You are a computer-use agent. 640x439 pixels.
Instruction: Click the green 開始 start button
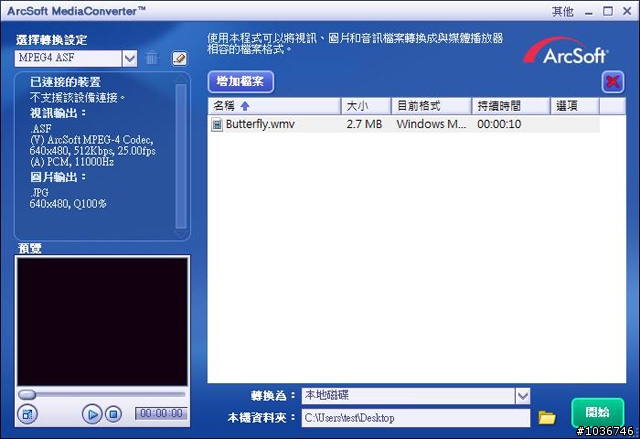point(598,412)
